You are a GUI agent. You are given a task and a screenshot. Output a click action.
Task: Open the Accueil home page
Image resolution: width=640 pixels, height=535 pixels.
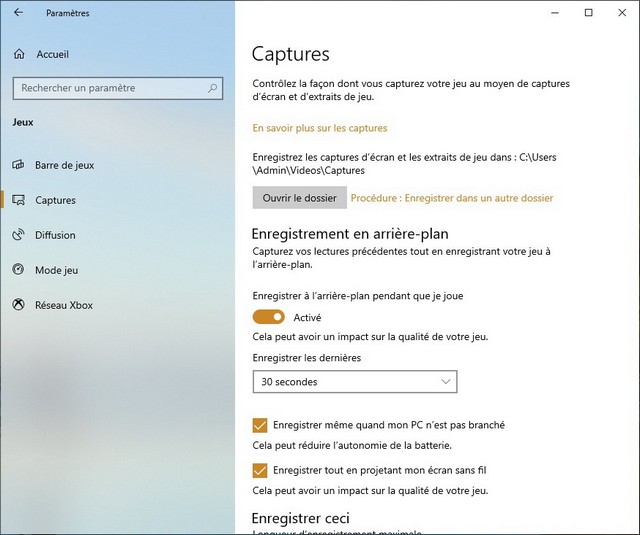52,54
